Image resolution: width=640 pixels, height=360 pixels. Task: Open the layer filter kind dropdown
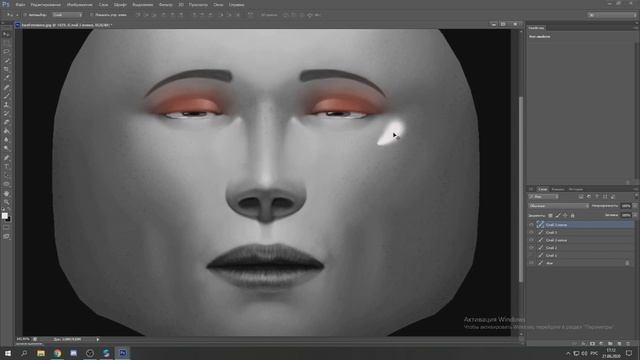(x=543, y=197)
